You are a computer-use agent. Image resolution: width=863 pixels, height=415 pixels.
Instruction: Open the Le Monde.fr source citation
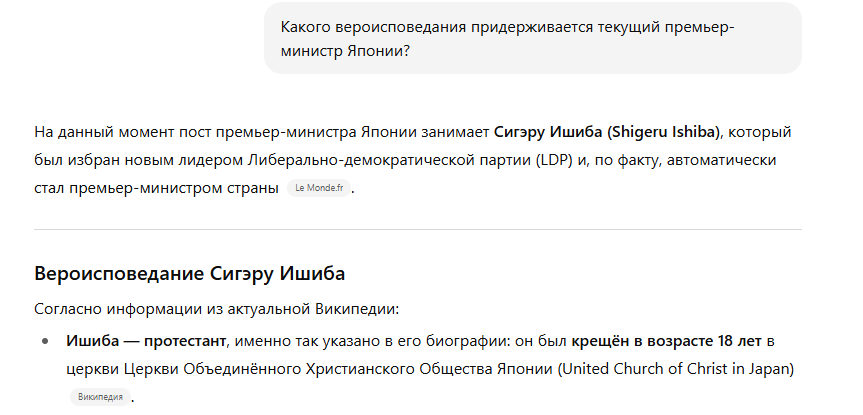pyautogui.click(x=319, y=188)
